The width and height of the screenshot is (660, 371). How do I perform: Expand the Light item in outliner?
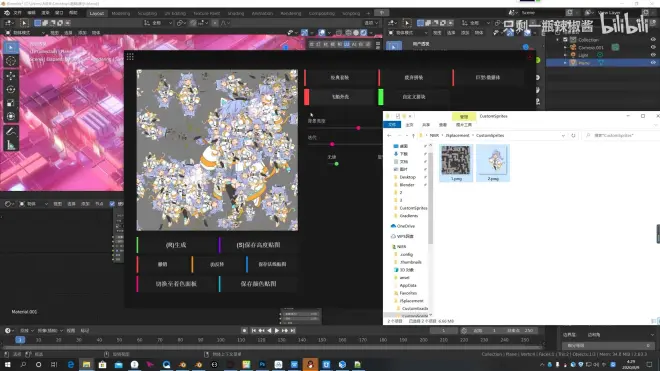[565, 55]
